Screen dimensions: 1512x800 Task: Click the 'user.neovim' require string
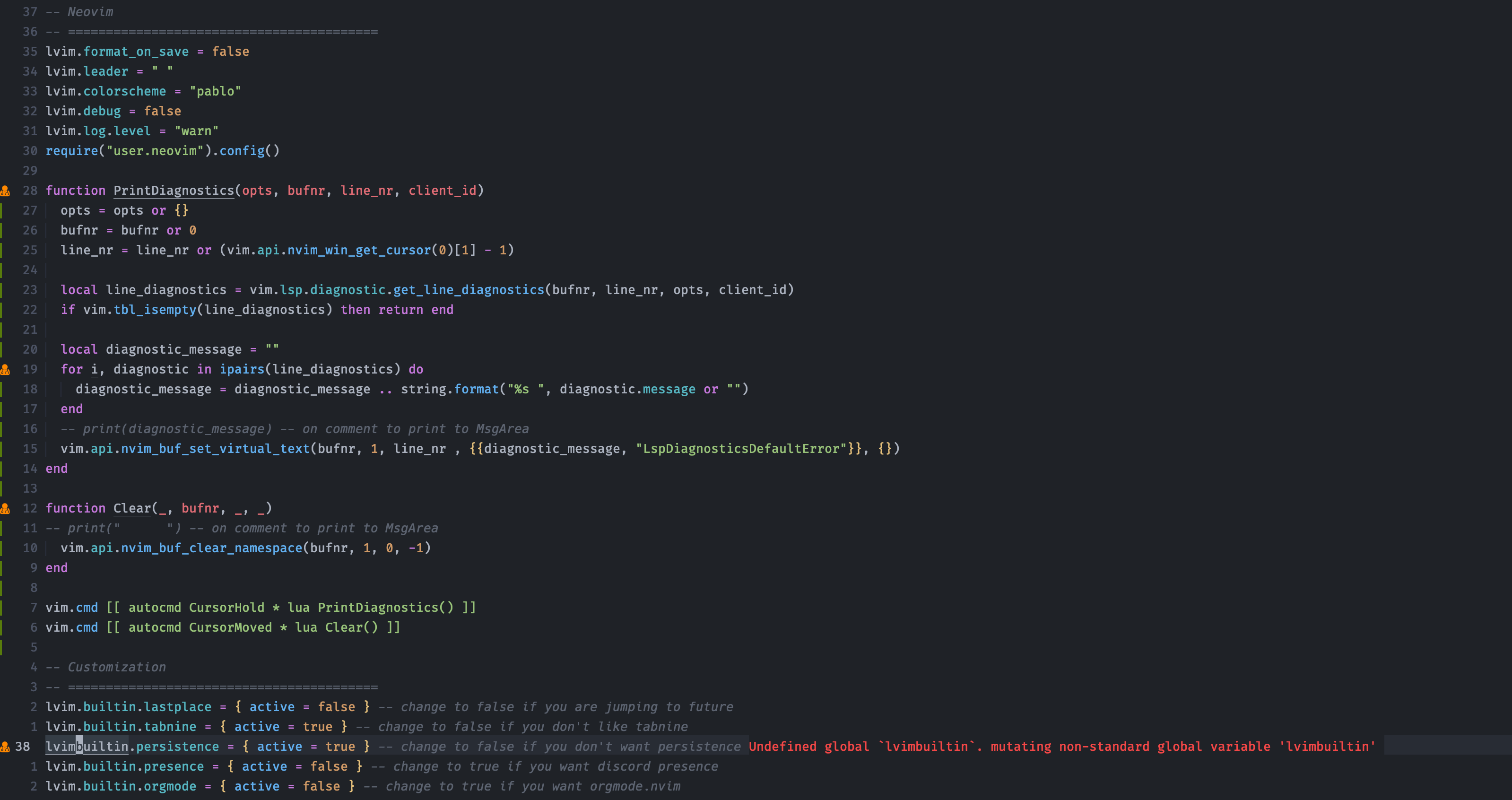pos(155,151)
